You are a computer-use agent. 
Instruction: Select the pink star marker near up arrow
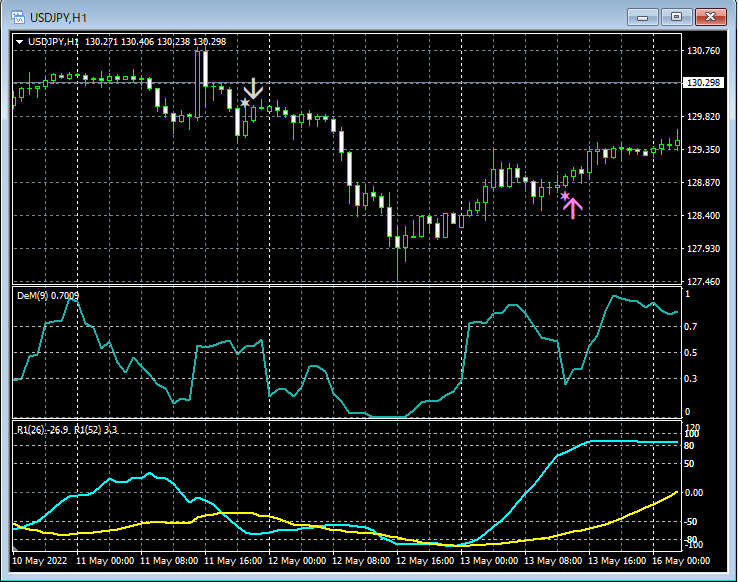(564, 196)
